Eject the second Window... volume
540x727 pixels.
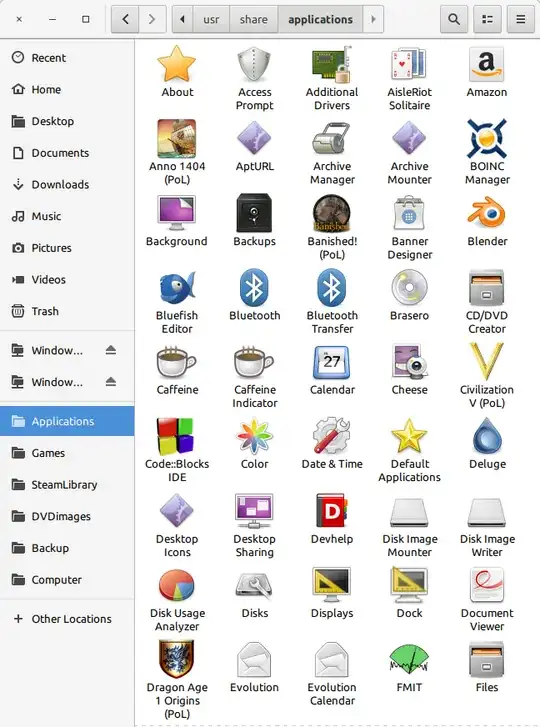[110, 382]
